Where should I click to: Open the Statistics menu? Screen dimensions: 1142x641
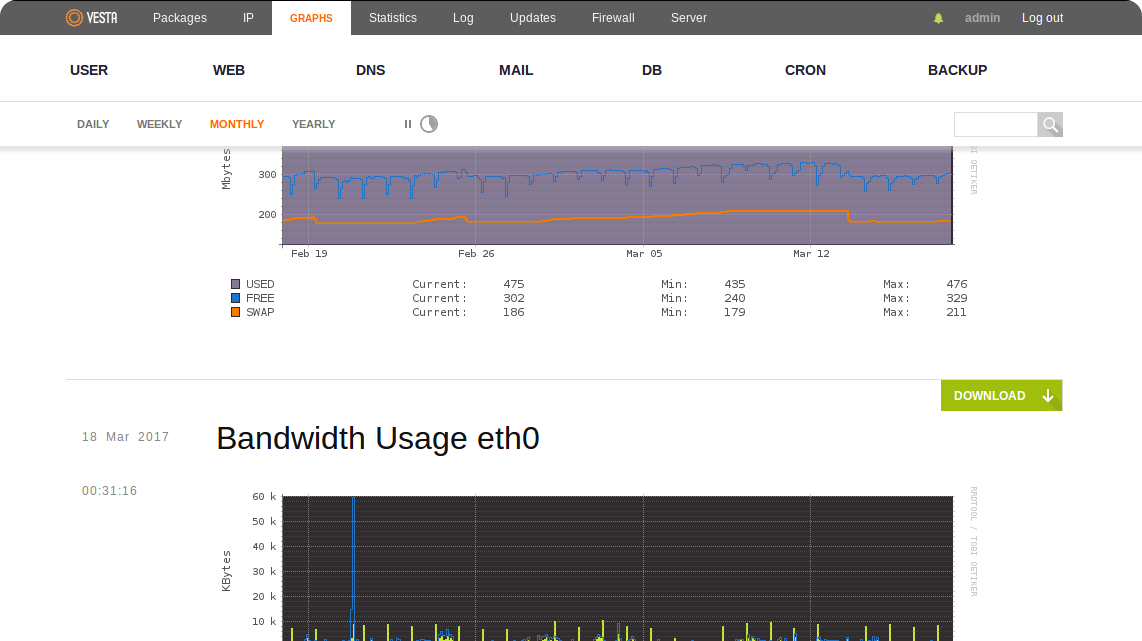coord(393,17)
